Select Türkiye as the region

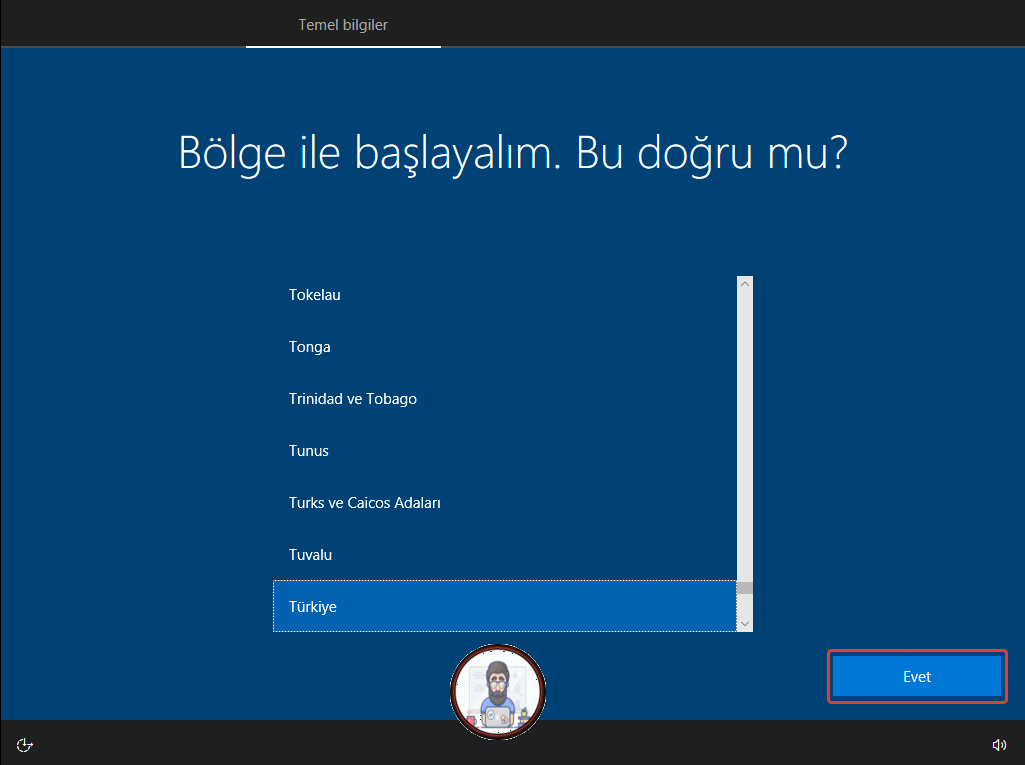click(x=505, y=606)
